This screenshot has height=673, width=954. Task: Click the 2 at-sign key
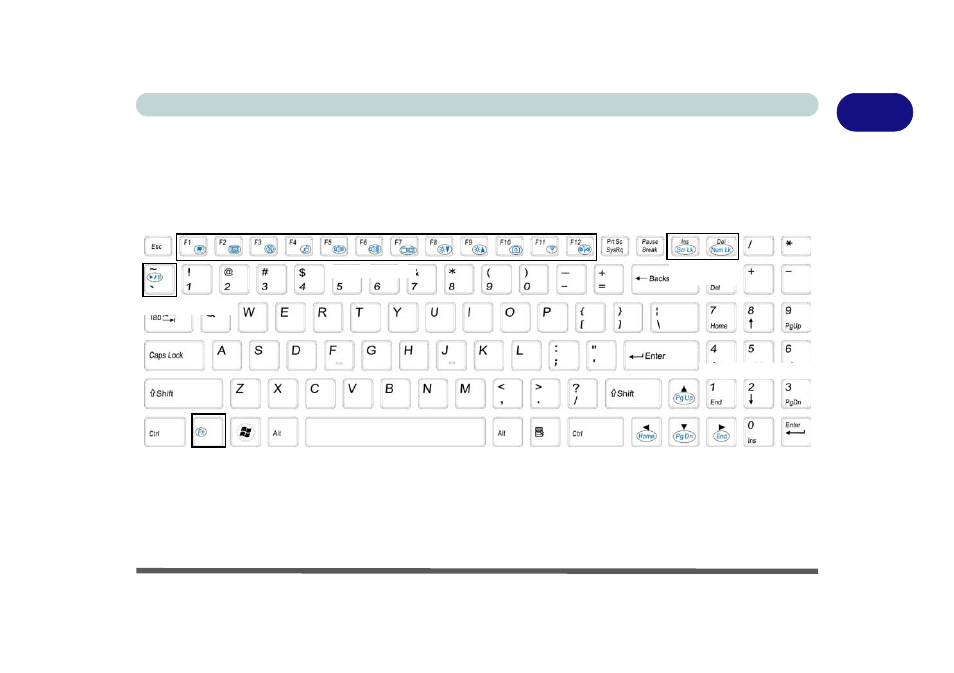pos(234,279)
